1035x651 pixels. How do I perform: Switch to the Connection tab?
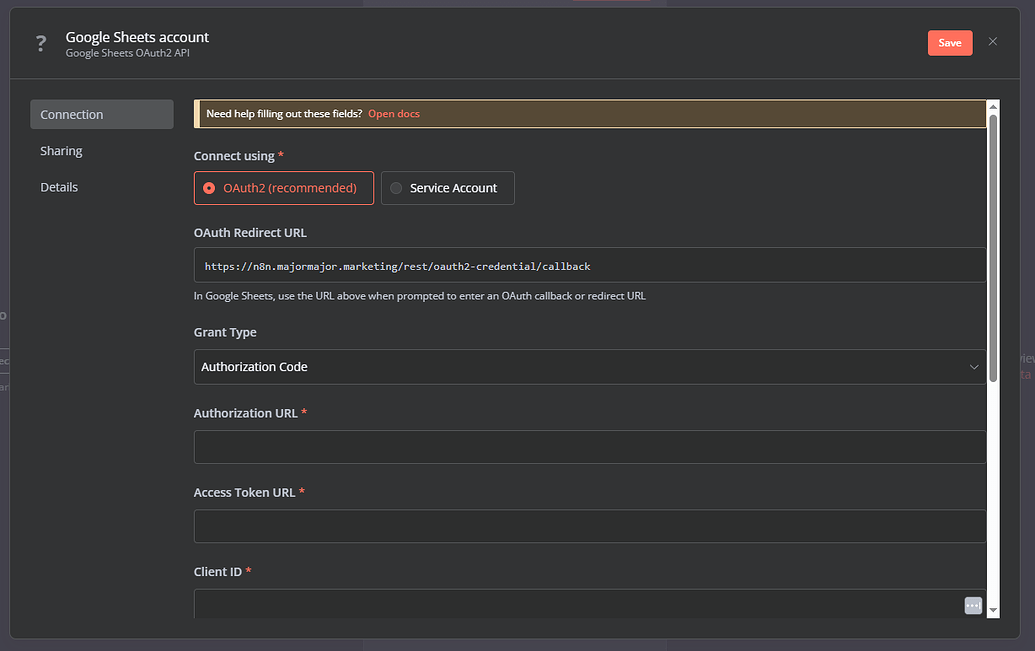[101, 115]
